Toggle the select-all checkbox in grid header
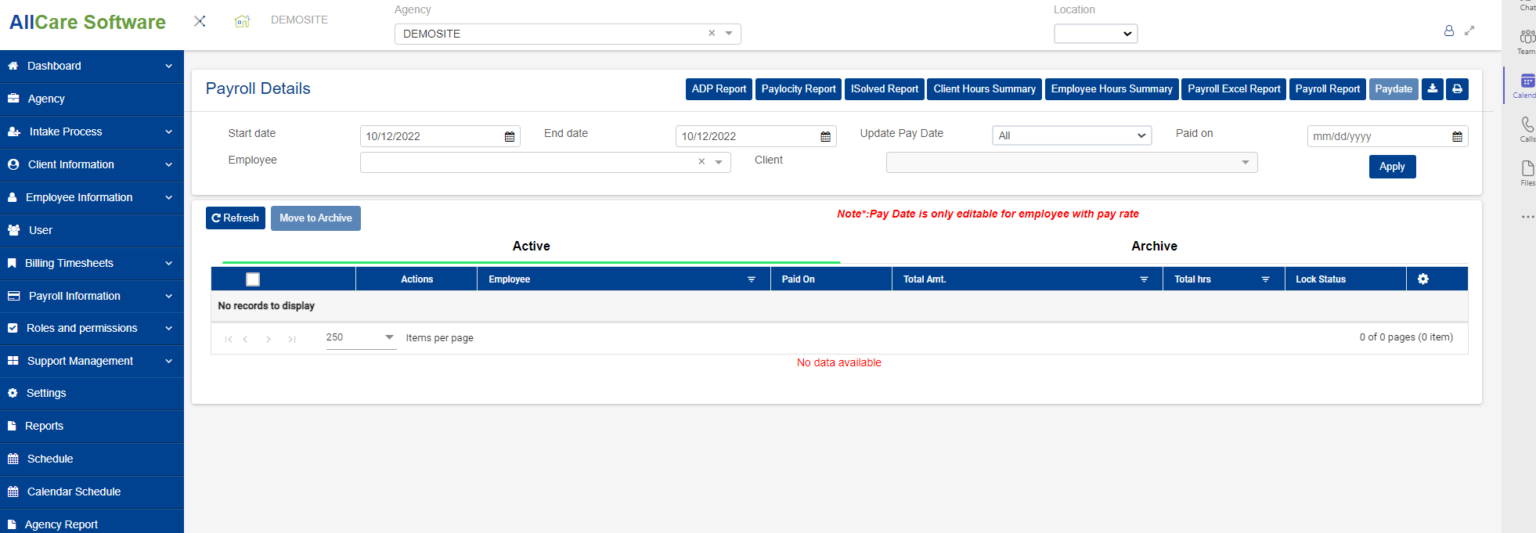This screenshot has height=533, width=1536. [x=253, y=279]
